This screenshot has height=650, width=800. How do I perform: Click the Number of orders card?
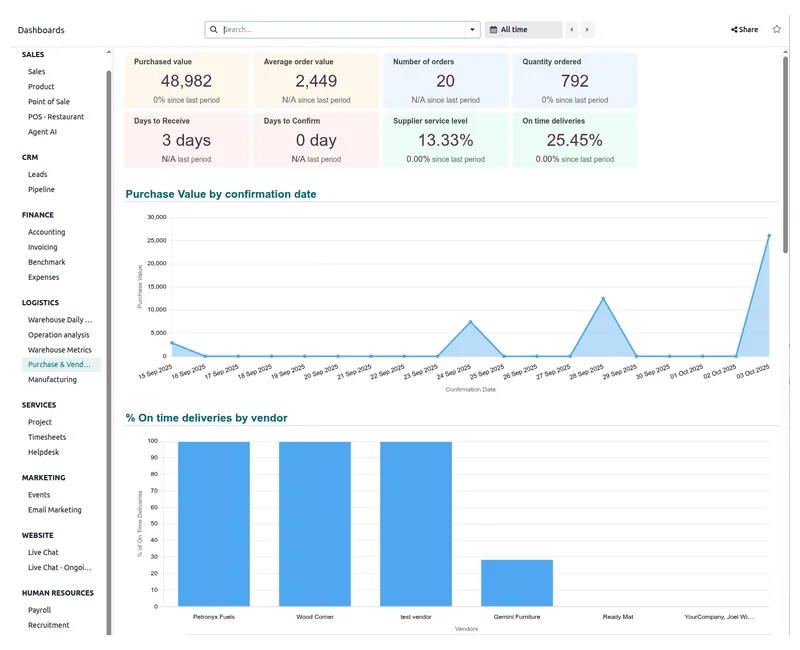pyautogui.click(x=445, y=81)
